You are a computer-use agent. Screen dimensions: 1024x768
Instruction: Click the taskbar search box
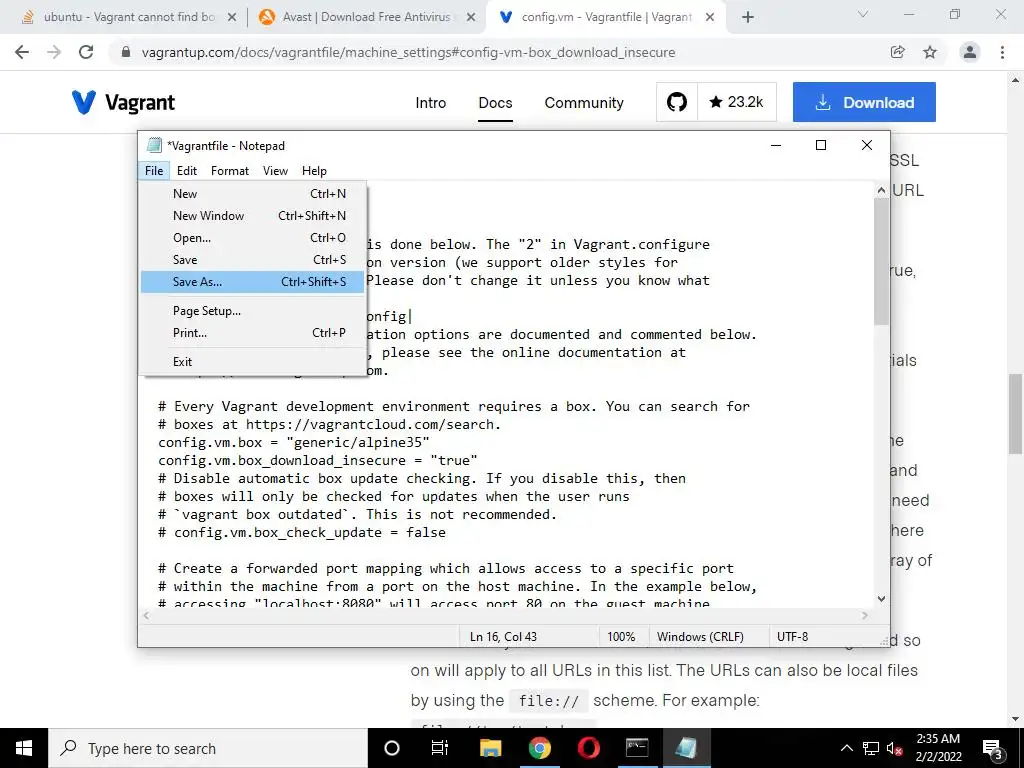208,748
